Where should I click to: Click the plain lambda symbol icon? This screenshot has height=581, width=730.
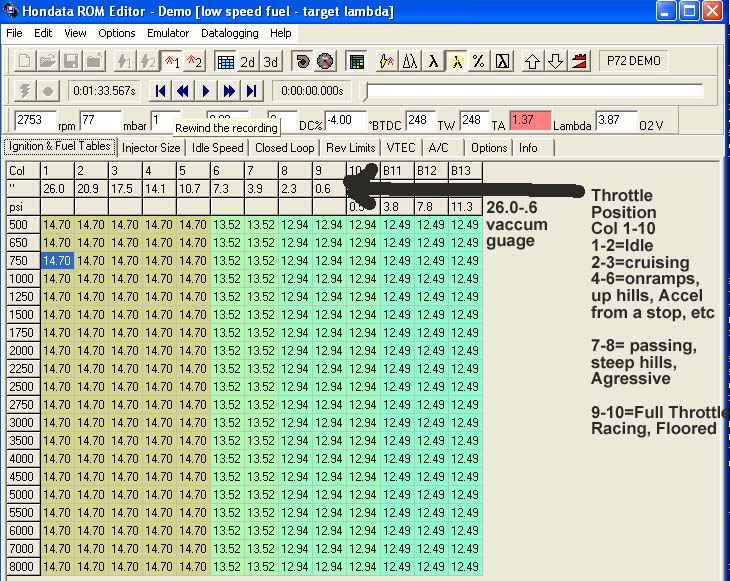pos(433,61)
